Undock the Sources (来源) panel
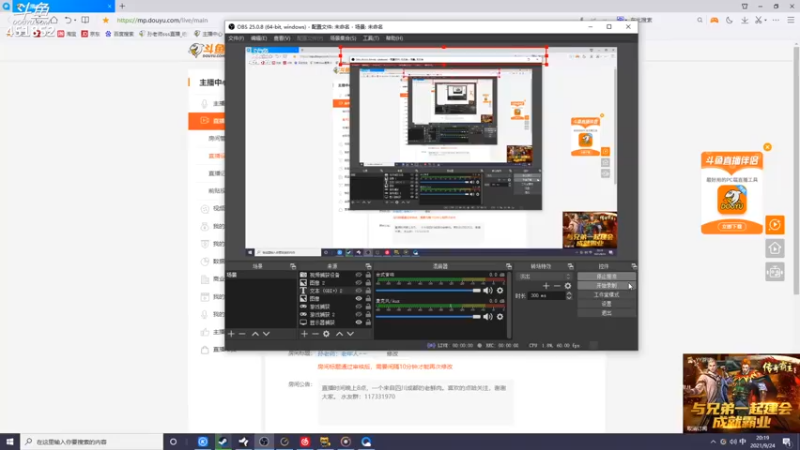The height and width of the screenshot is (450, 800). (368, 266)
